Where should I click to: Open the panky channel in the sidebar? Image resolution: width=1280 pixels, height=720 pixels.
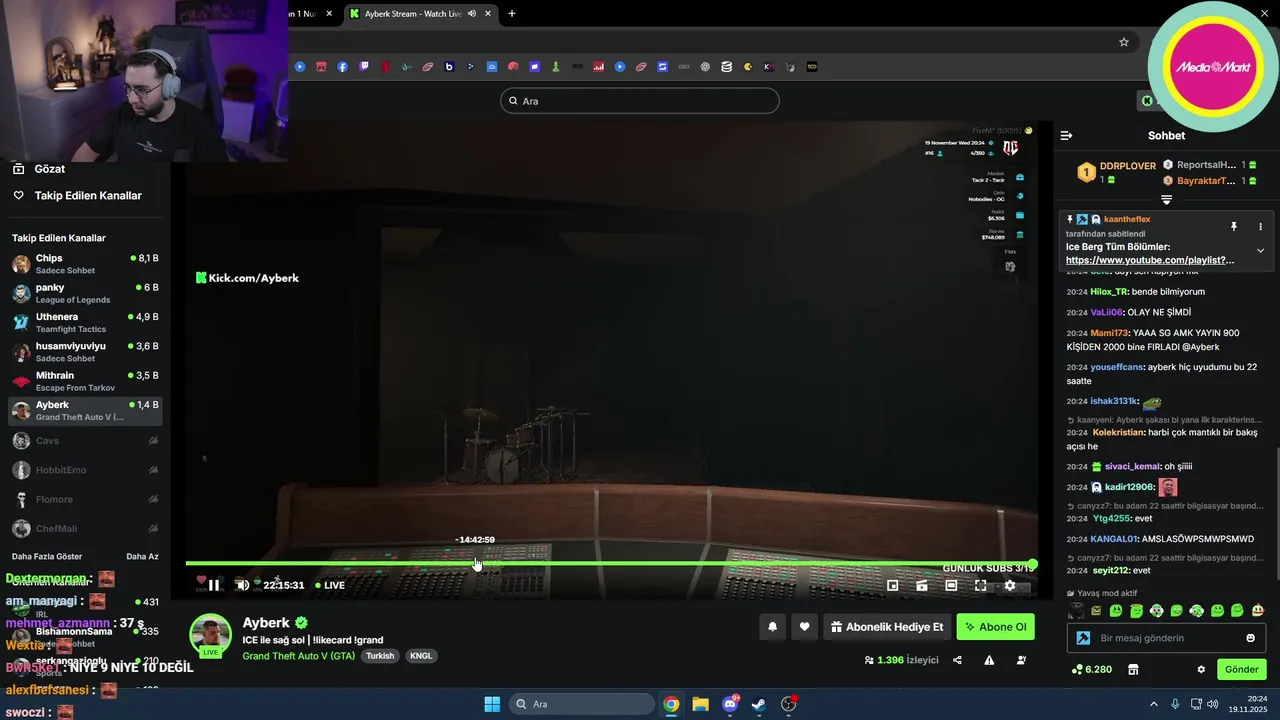(x=85, y=293)
